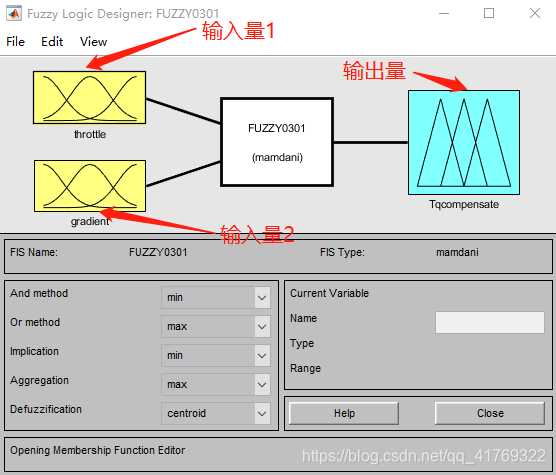Click the window title 'Fuzzy Logic Designer: FUZZY0301'

123,14
